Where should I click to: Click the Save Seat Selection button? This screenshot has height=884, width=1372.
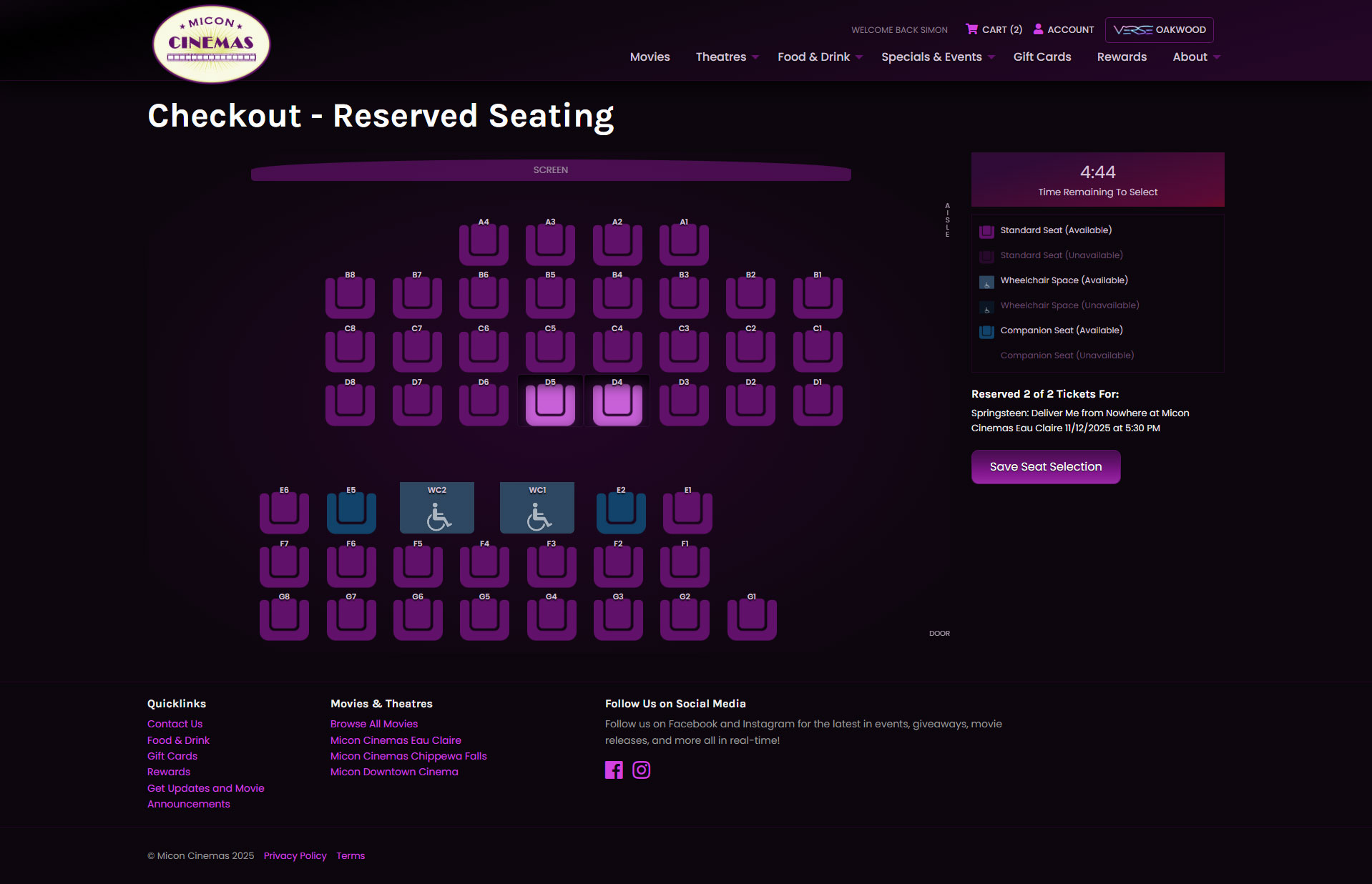tap(1045, 467)
